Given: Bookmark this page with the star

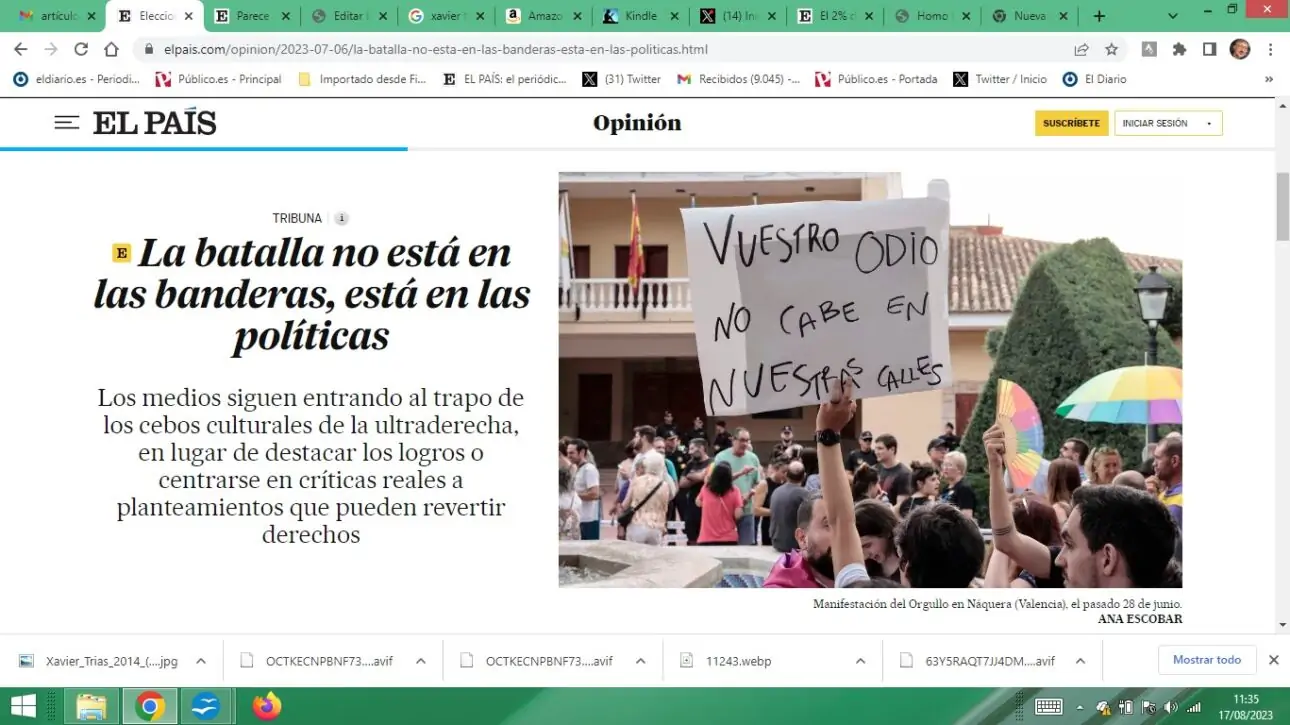Looking at the screenshot, I should tap(1111, 49).
